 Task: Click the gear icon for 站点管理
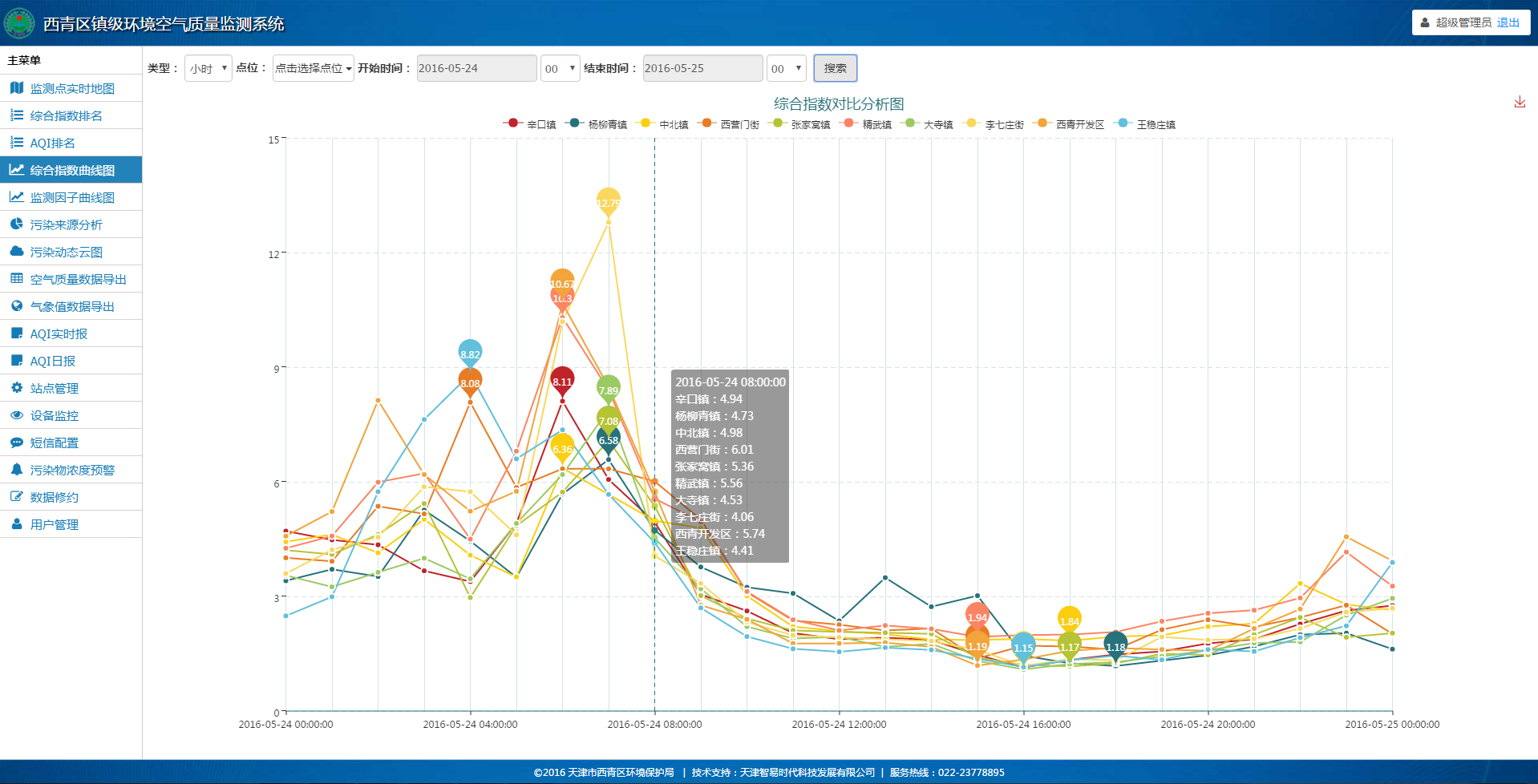(16, 388)
